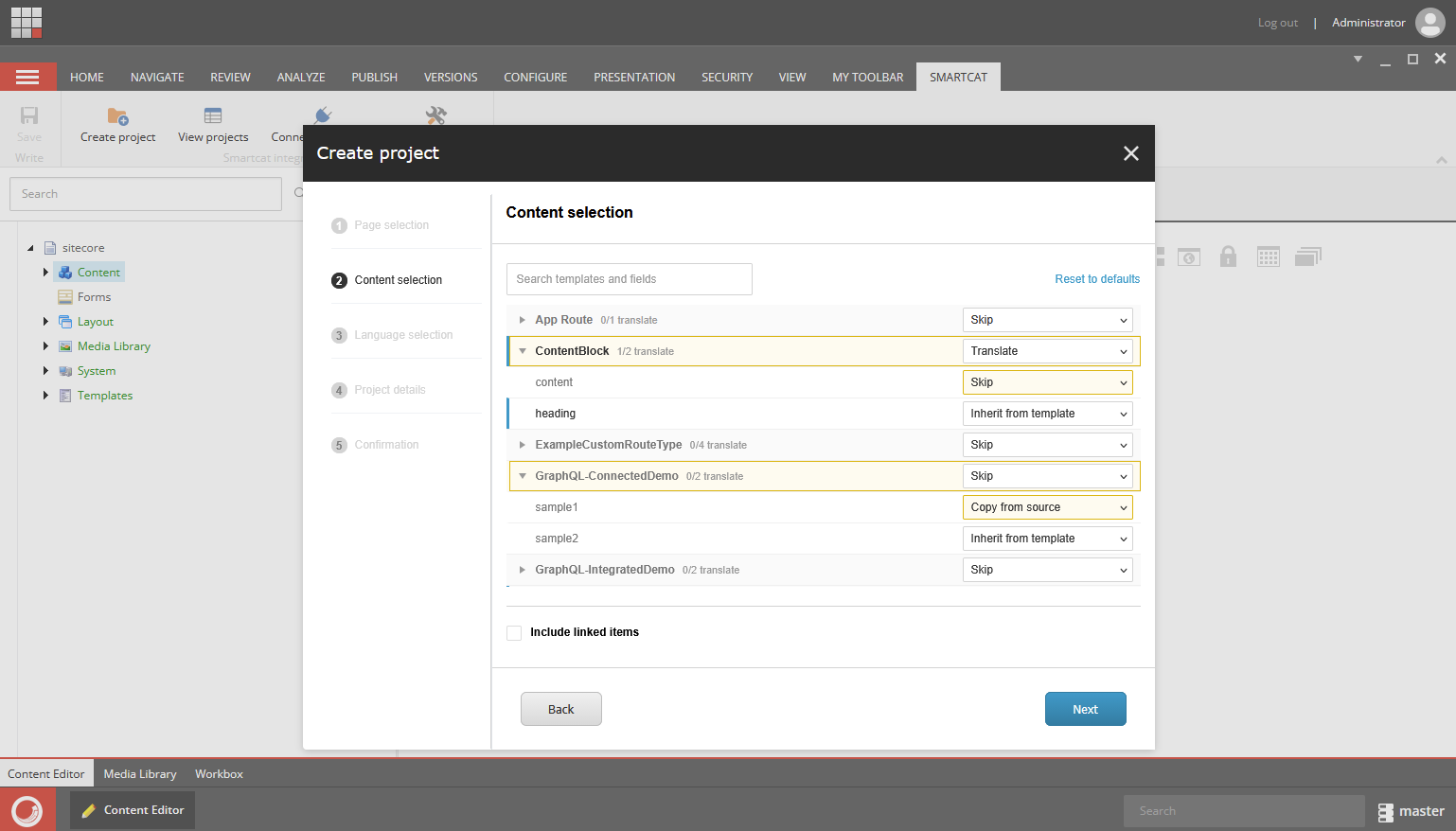Open the ribbon options down-arrow
The width and height of the screenshot is (1456, 831).
(1358, 59)
